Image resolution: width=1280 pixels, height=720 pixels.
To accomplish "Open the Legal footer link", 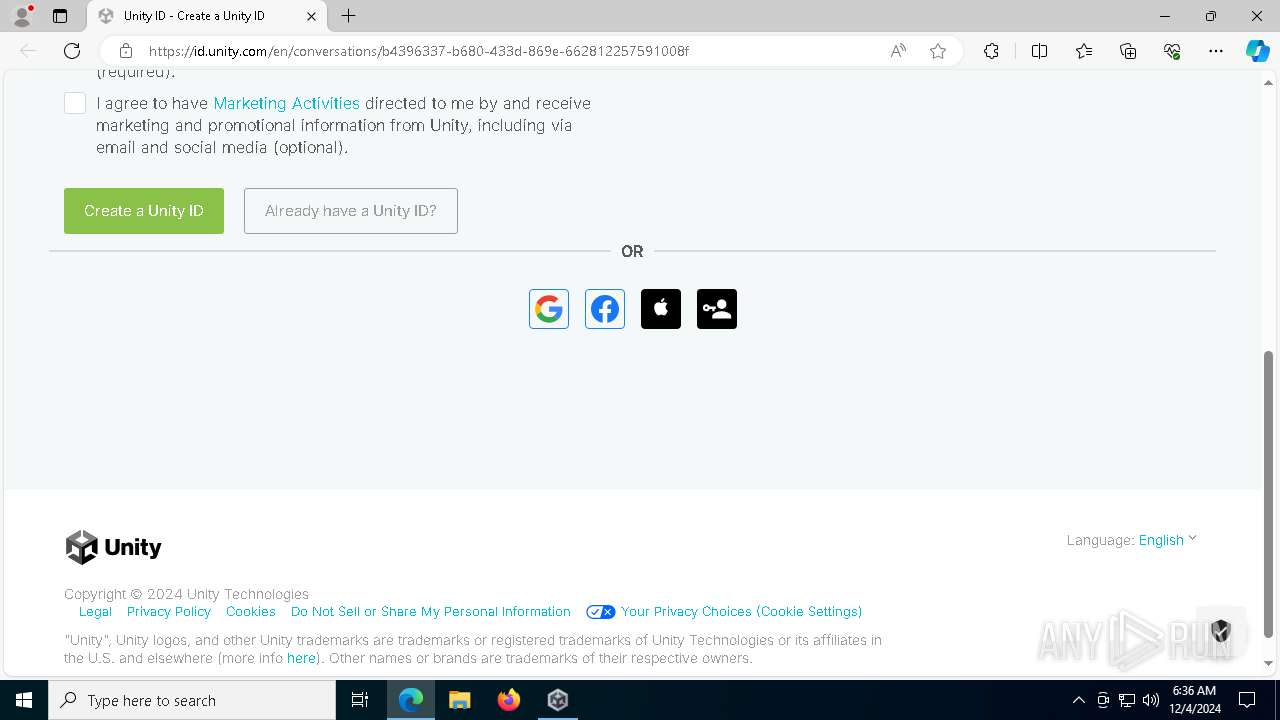I will (95, 611).
